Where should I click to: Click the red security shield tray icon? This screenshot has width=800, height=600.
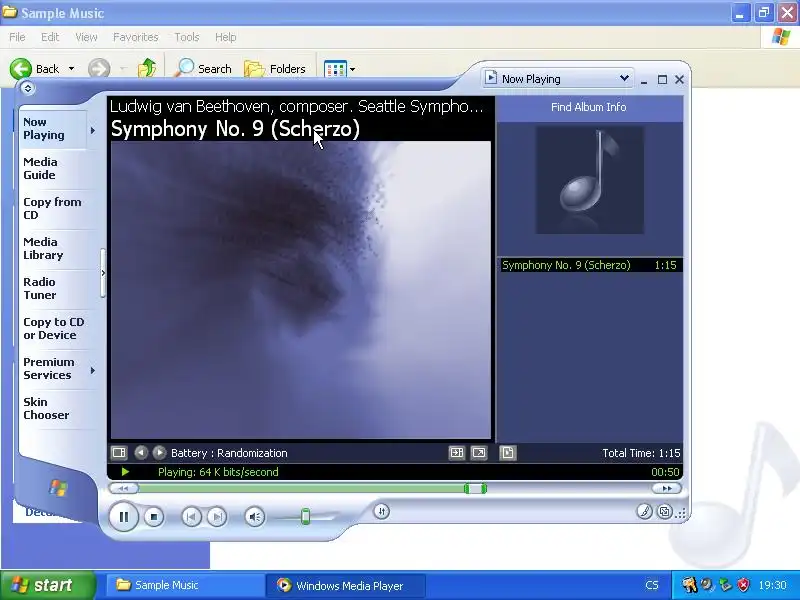point(744,585)
